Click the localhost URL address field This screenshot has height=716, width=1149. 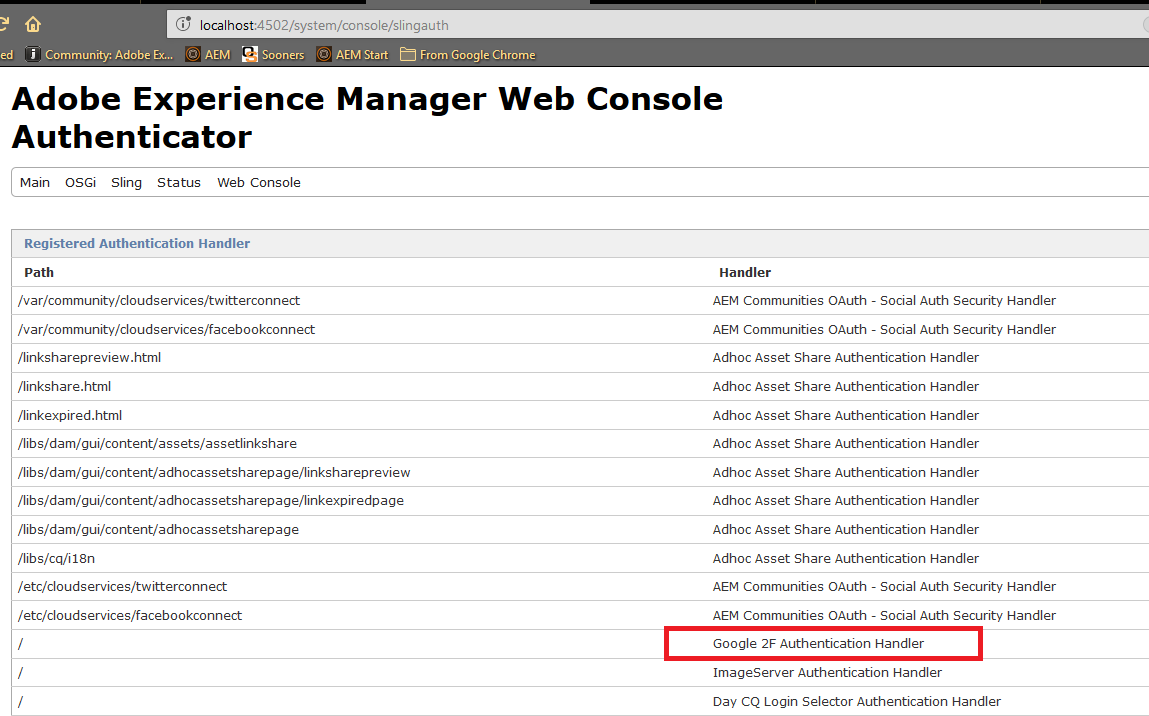600,24
